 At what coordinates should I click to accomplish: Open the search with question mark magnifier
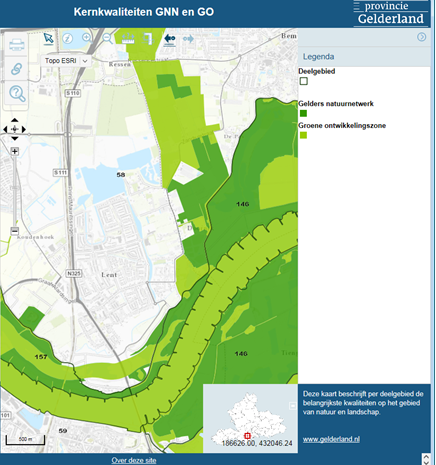tap(17, 93)
